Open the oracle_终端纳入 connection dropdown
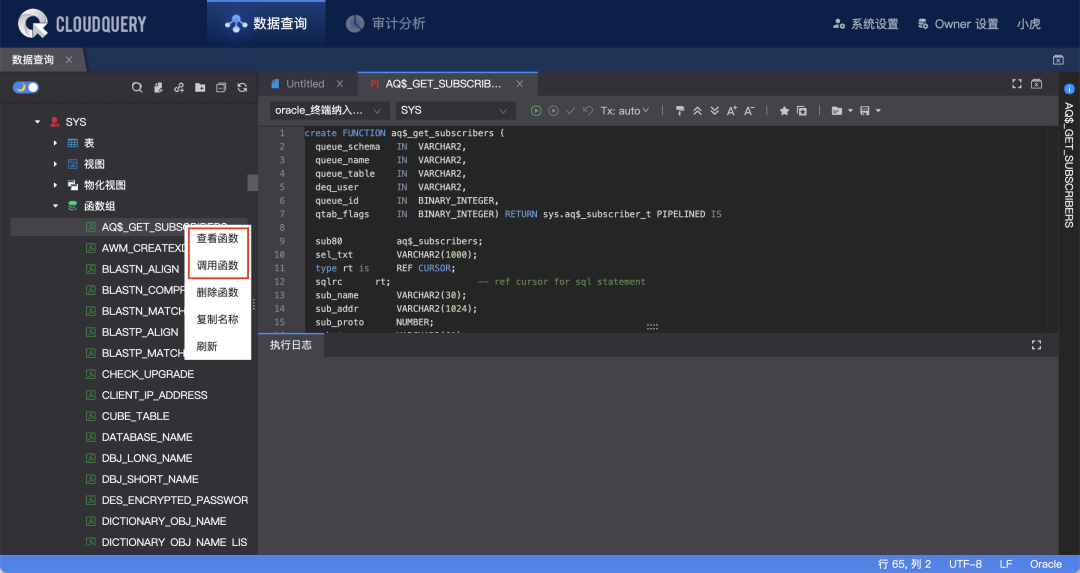The width and height of the screenshot is (1080, 573). 329,111
